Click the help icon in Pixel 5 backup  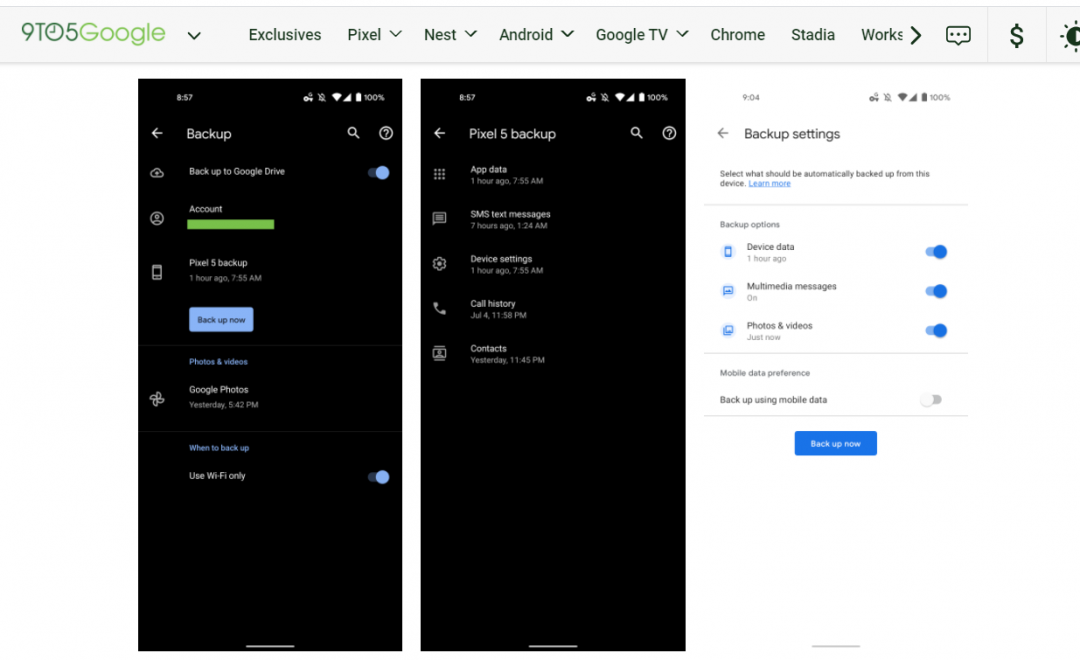669,133
